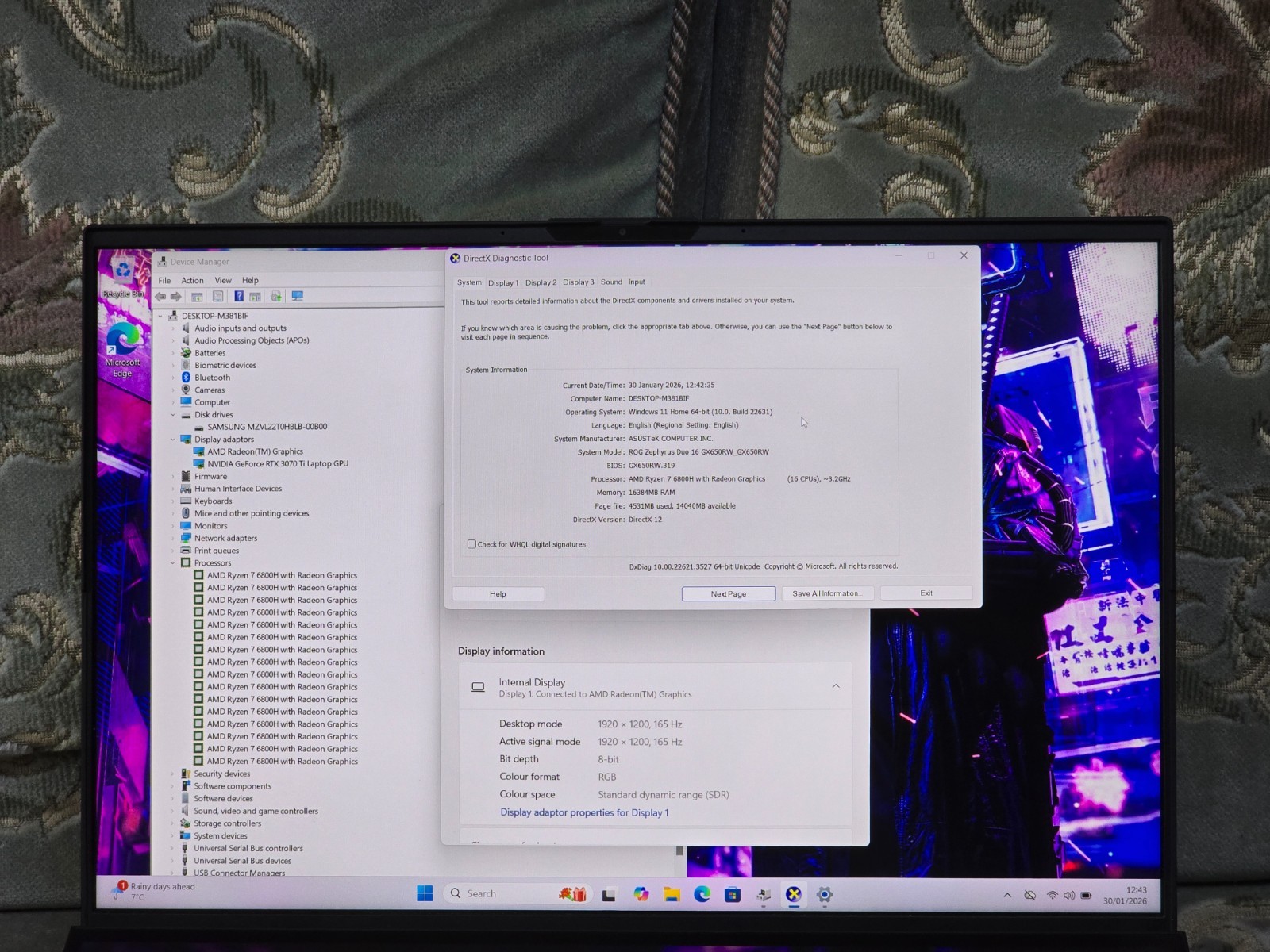Toggle the console tree button in Device Manager

197,297
